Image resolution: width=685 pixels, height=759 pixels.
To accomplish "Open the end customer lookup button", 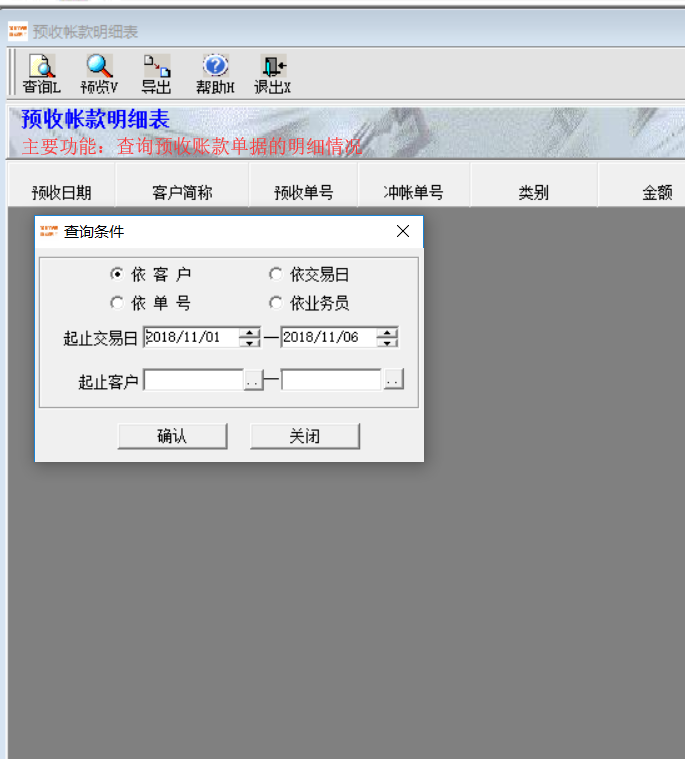I will [x=394, y=379].
